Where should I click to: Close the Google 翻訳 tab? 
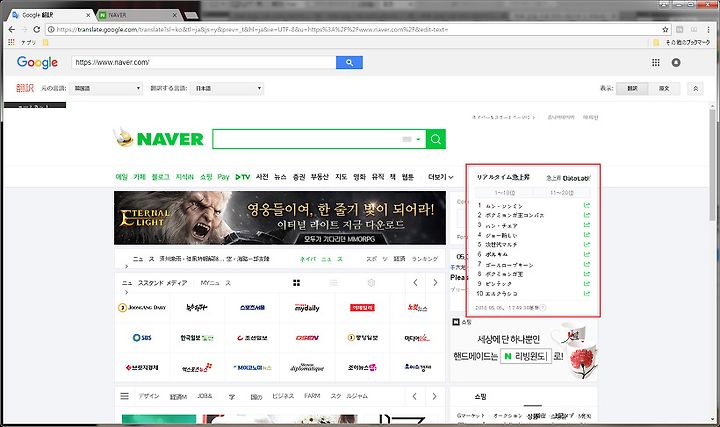(x=88, y=15)
